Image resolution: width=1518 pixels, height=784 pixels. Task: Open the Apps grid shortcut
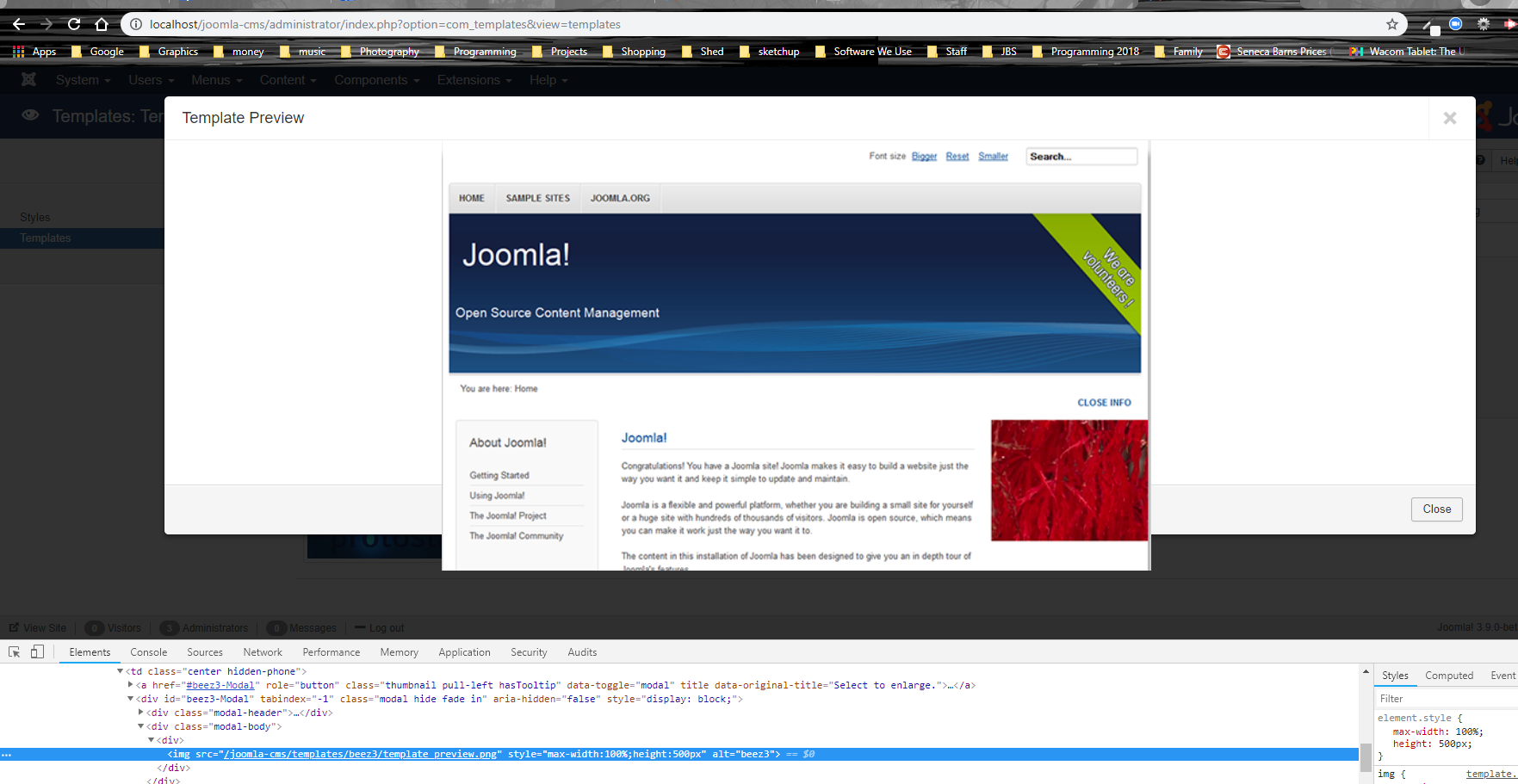click(34, 52)
